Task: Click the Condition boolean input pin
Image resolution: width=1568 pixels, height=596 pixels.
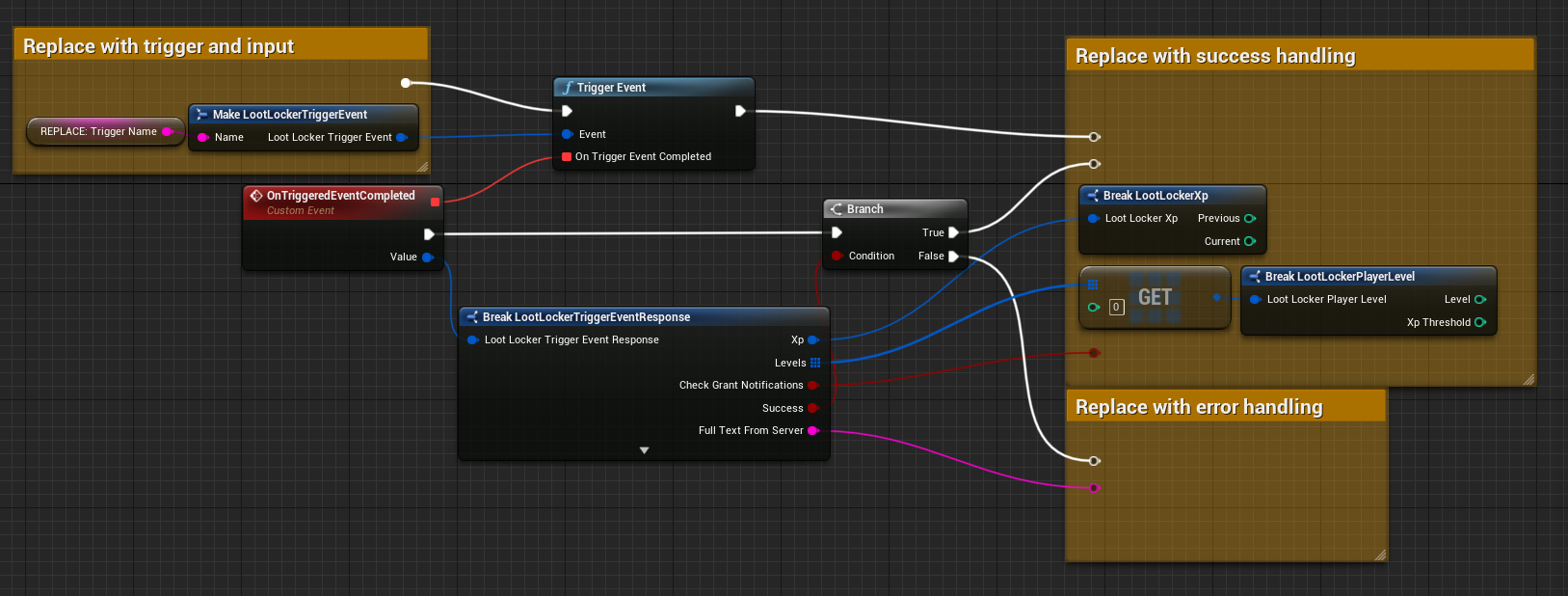Action: point(837,257)
